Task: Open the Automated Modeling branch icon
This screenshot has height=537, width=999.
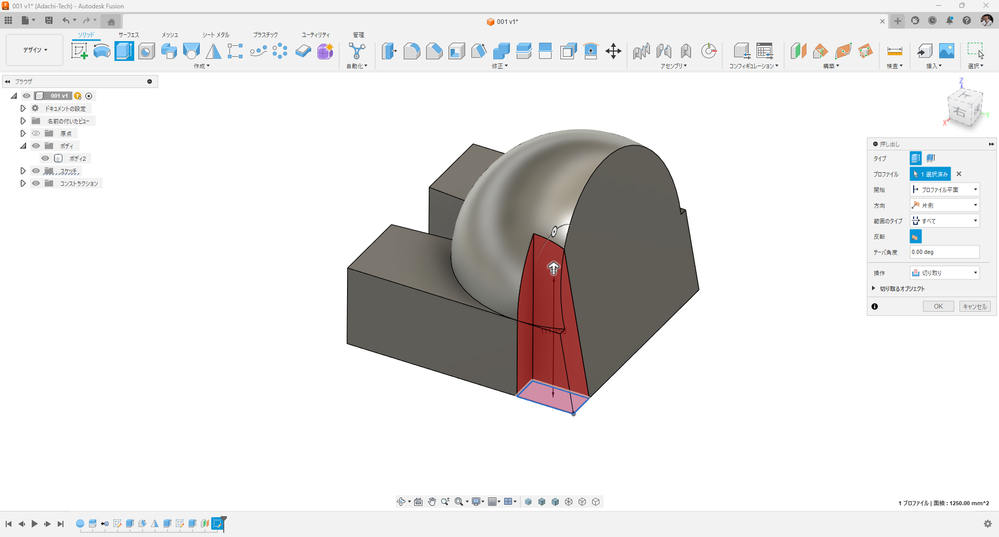Action: pos(357,51)
